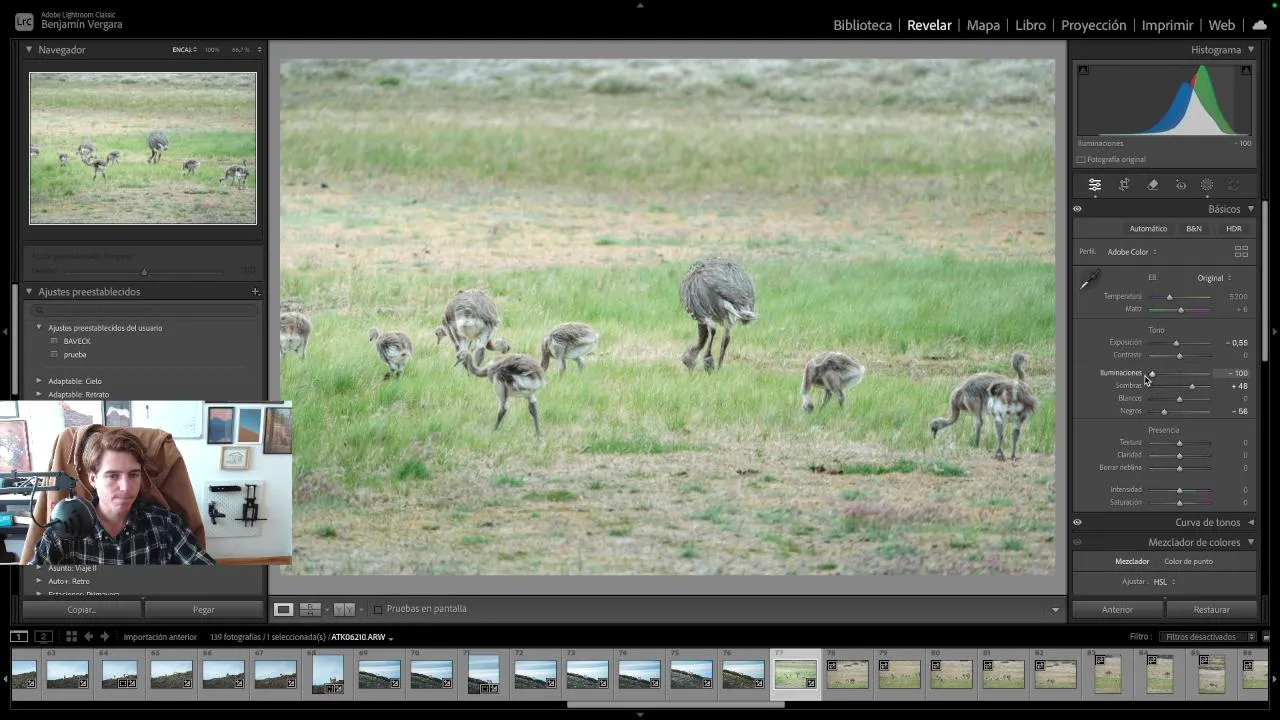Collapse the Ajustes preestablecidos panel
1280x720 pixels.
pos(29,292)
